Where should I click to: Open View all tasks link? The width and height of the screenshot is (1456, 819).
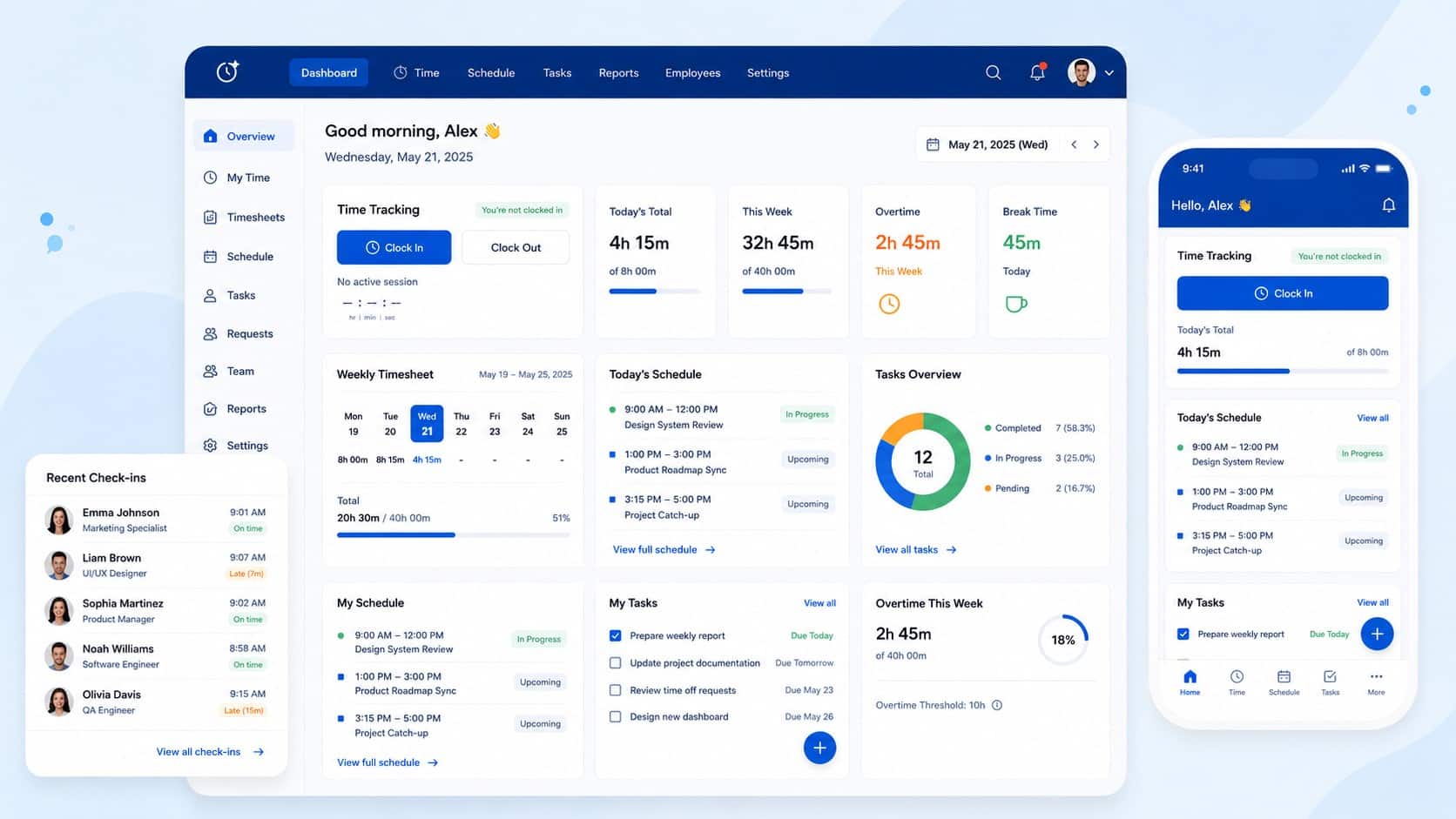coord(916,550)
